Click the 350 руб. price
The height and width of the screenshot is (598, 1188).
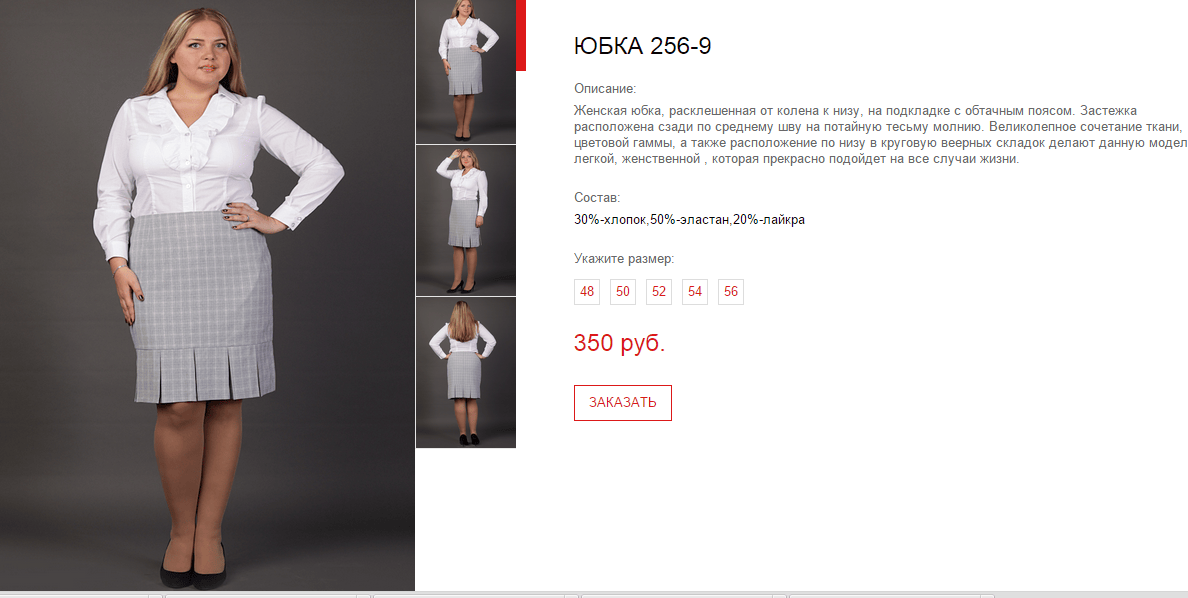click(x=620, y=343)
